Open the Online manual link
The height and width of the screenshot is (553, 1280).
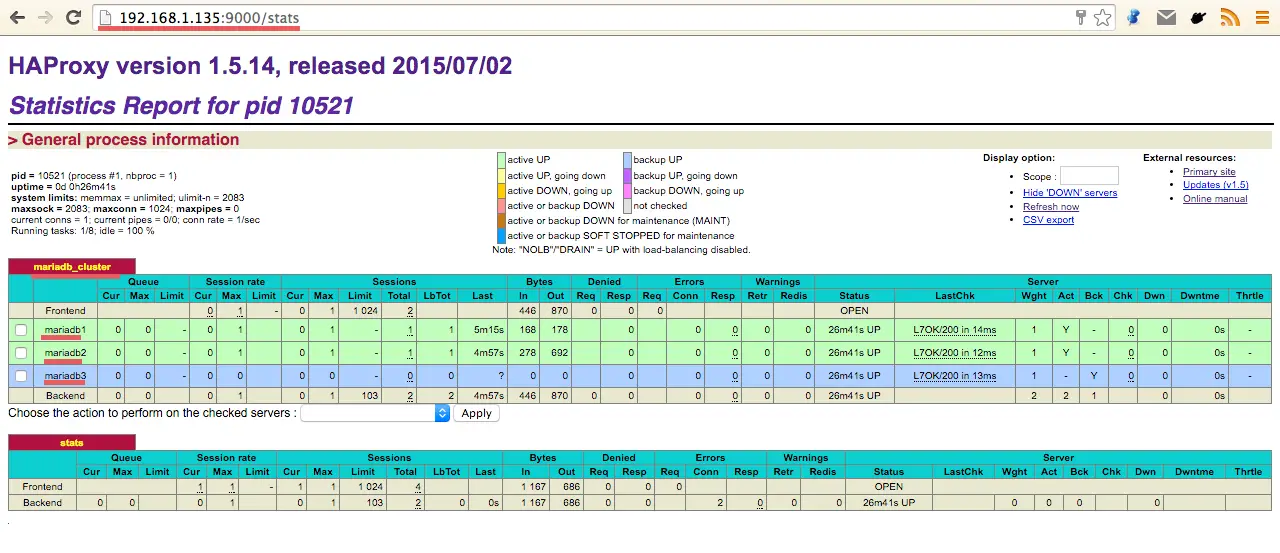pyautogui.click(x=1215, y=199)
